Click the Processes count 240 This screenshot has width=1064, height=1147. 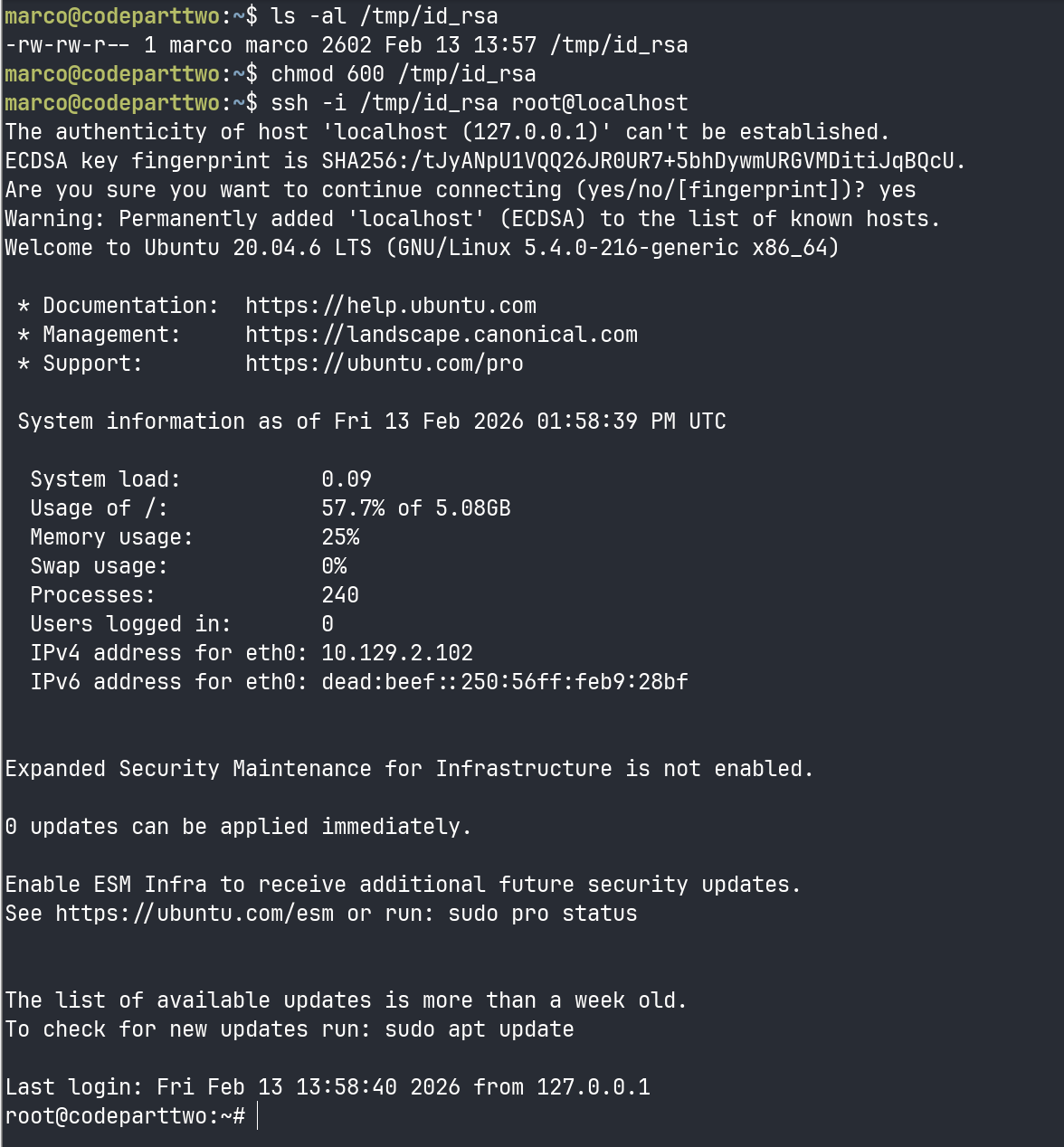[x=340, y=595]
